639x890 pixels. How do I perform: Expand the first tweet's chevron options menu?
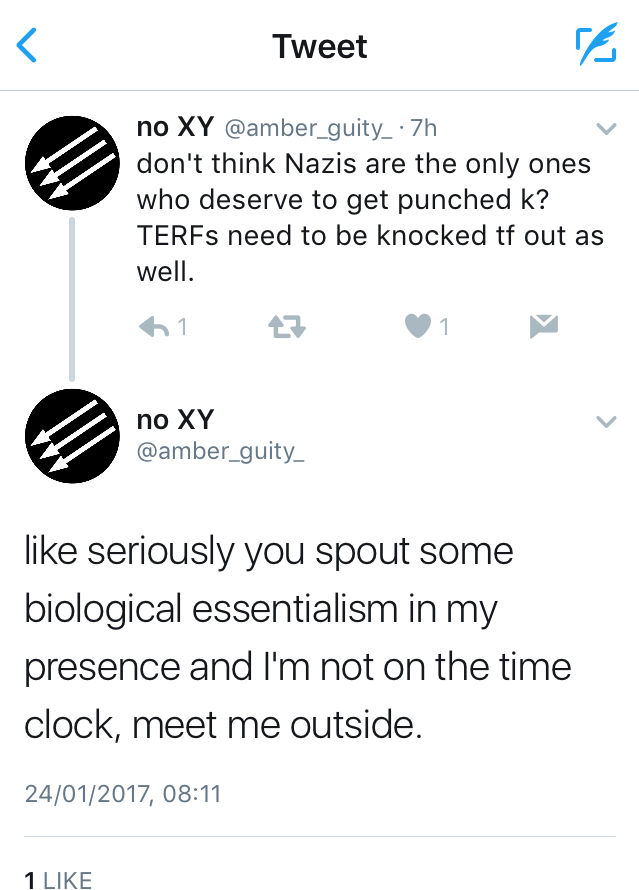tap(606, 129)
